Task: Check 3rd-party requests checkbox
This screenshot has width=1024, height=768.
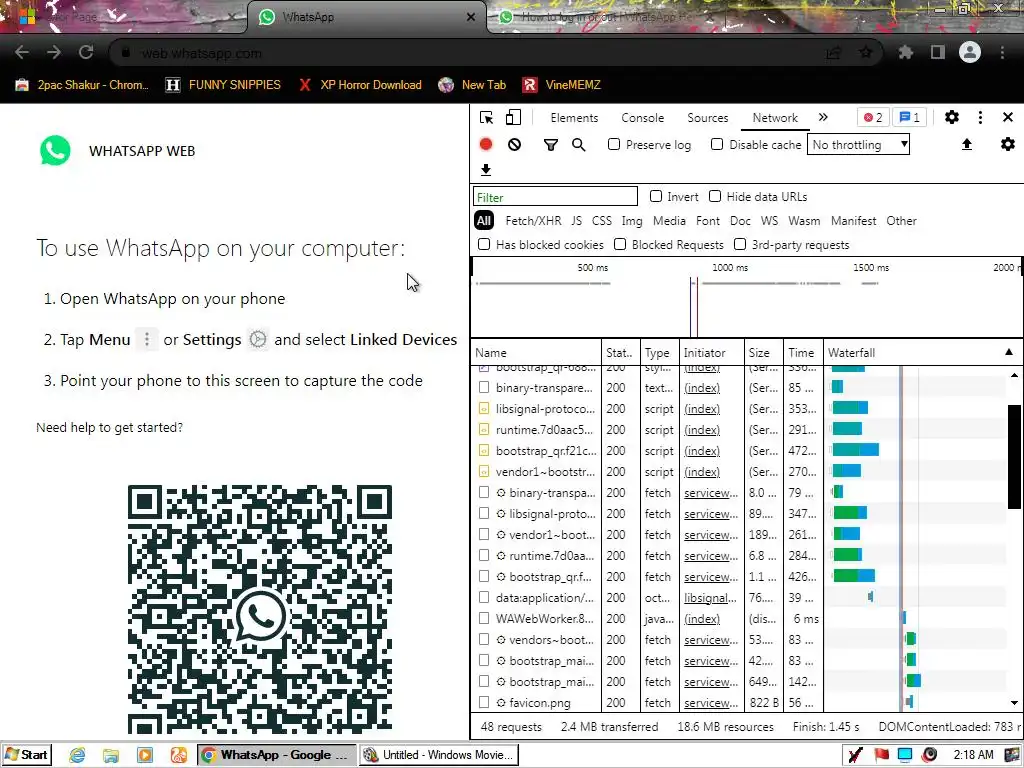Action: tap(740, 244)
